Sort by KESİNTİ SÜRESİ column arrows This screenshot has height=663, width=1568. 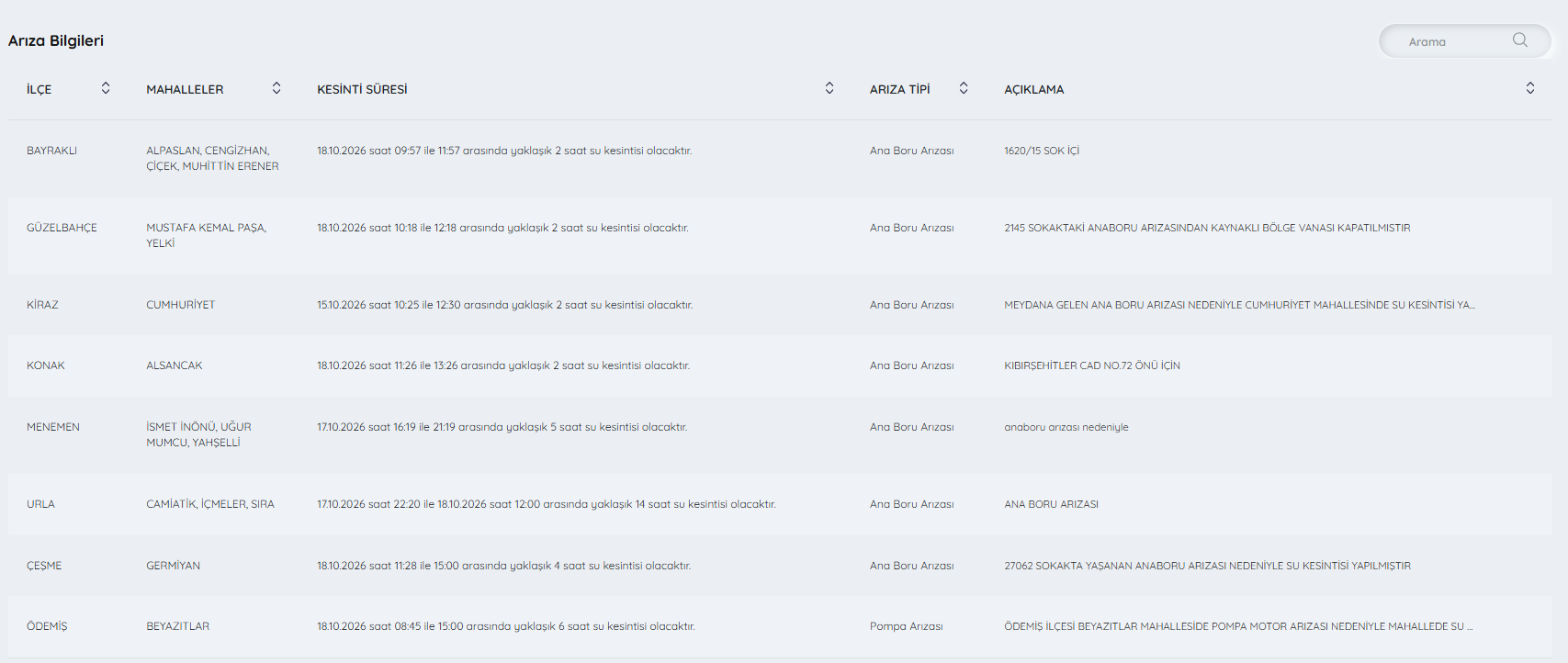click(x=829, y=88)
